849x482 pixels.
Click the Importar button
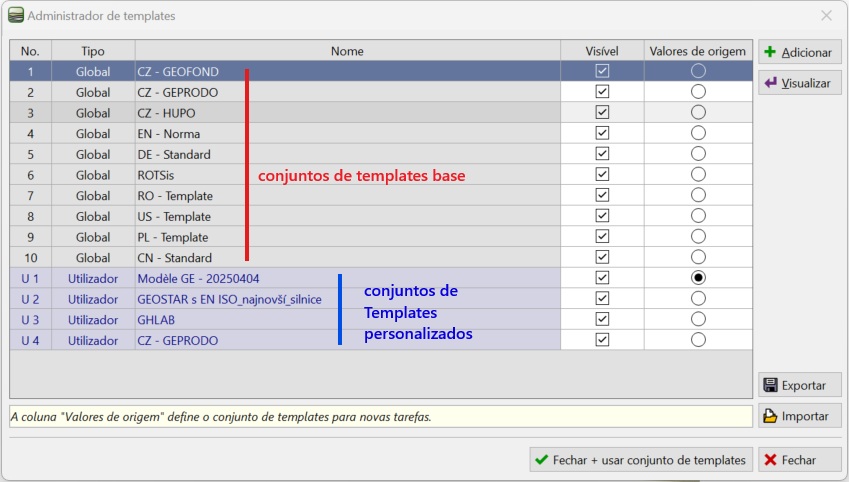(799, 416)
